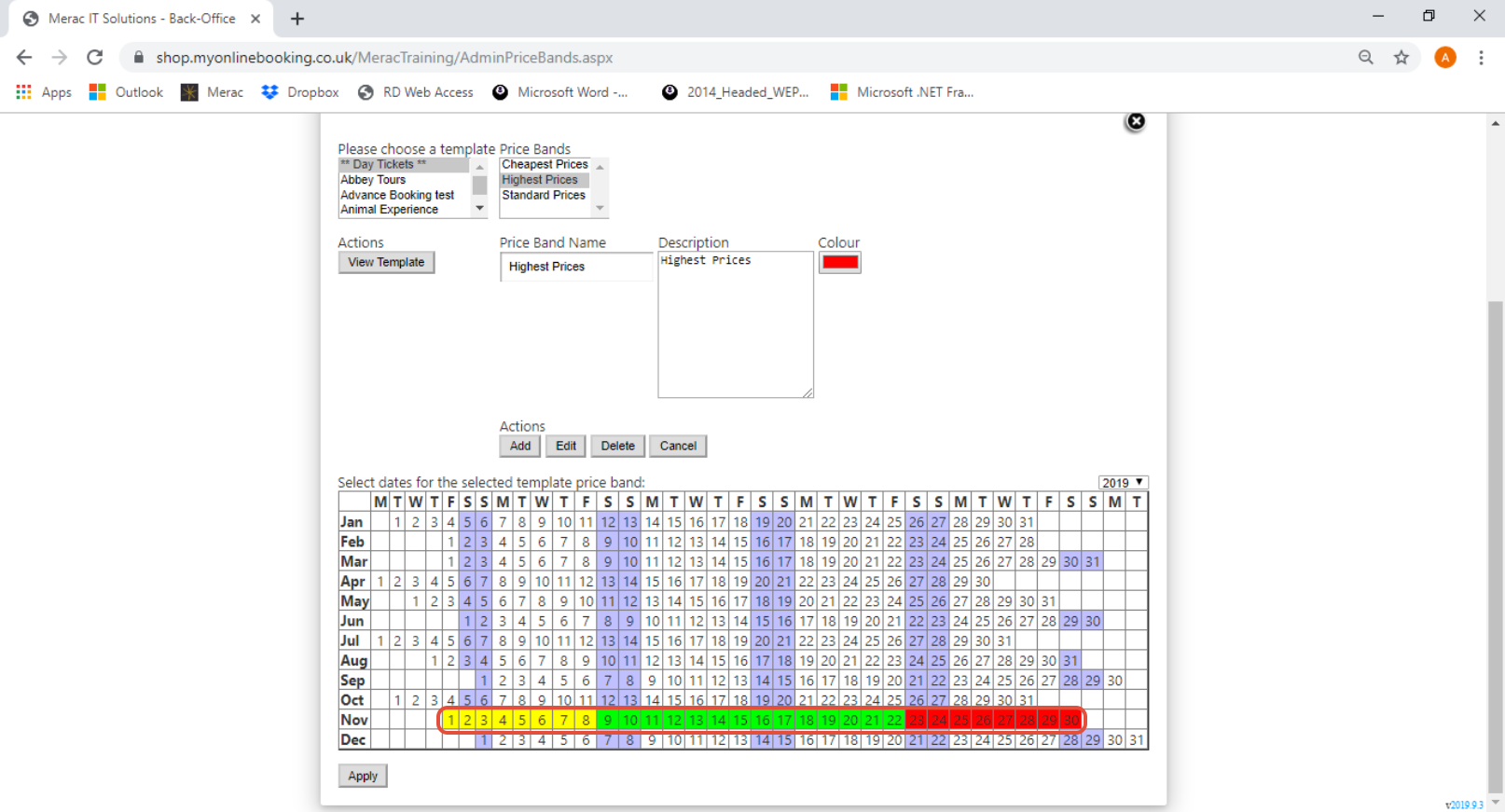
Task: Click the page vertical scrollbar thumb
Action: coord(1496,545)
